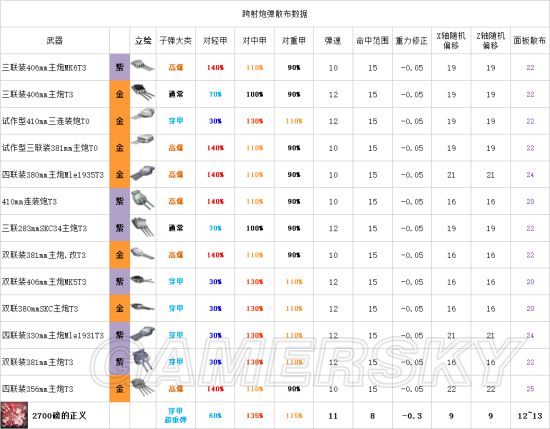Click the X轴随机偏移 column header

tap(451, 40)
